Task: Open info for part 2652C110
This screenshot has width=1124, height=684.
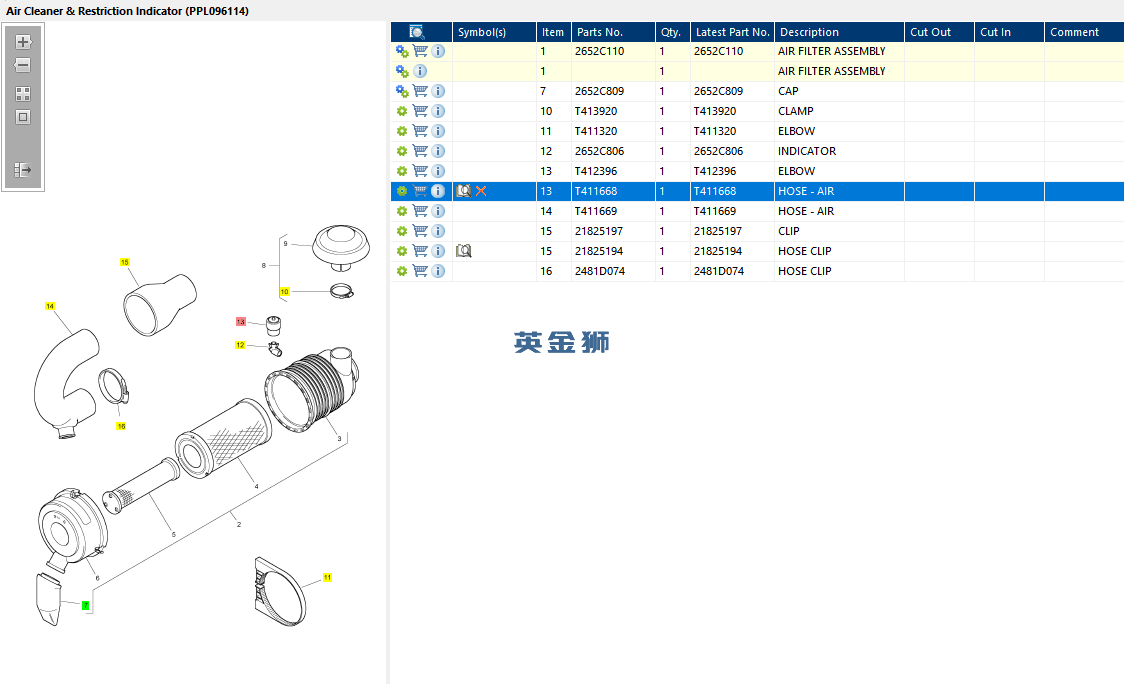Action: [438, 51]
